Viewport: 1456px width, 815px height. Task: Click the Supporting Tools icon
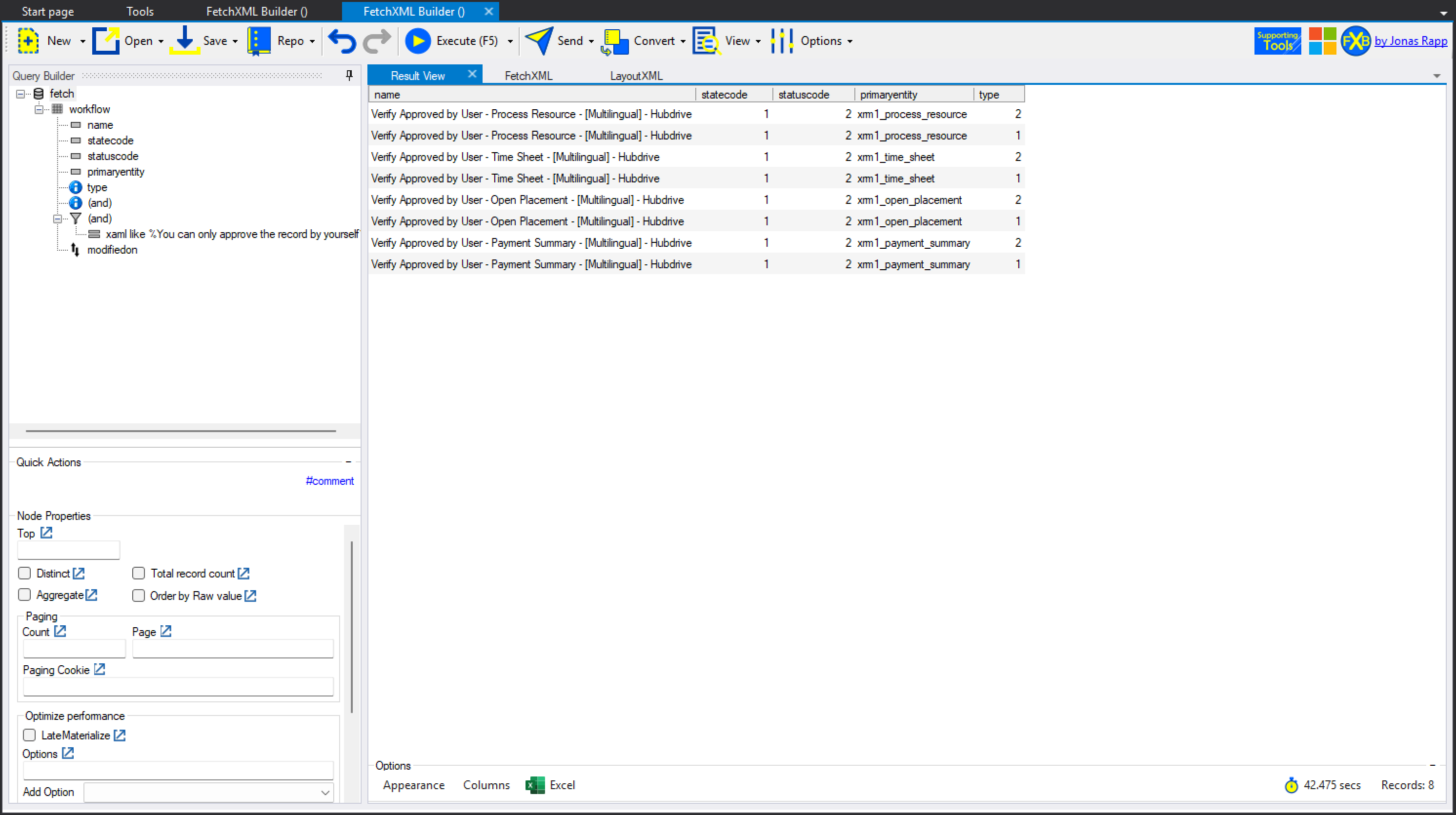pos(1277,40)
